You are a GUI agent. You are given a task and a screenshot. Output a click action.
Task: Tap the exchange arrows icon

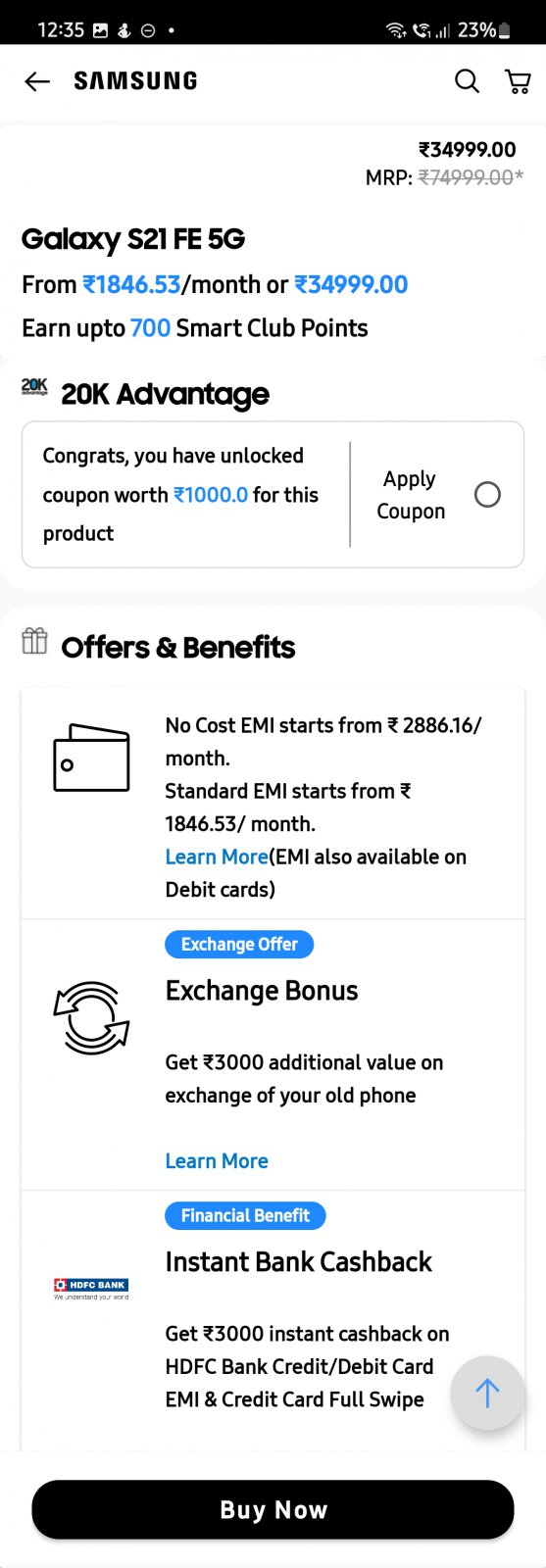[x=91, y=1018]
